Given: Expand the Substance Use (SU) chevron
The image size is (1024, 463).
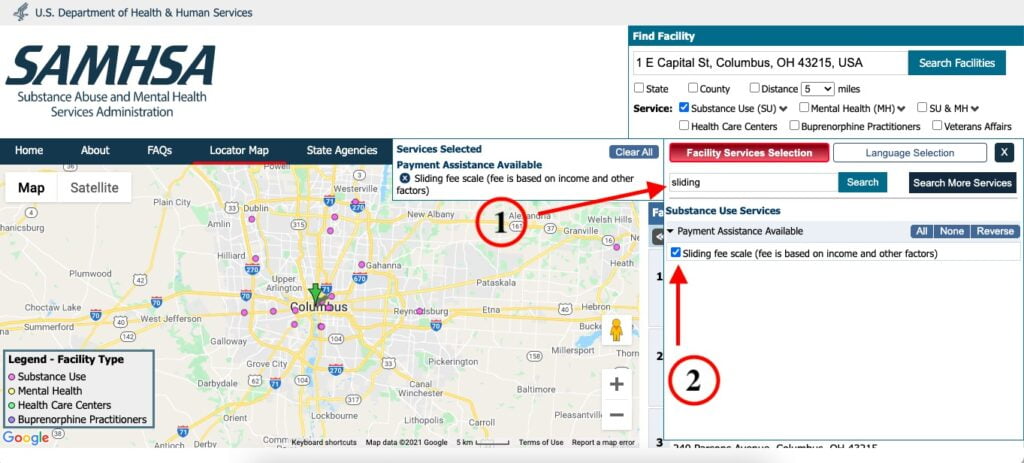Looking at the screenshot, I should tap(783, 108).
